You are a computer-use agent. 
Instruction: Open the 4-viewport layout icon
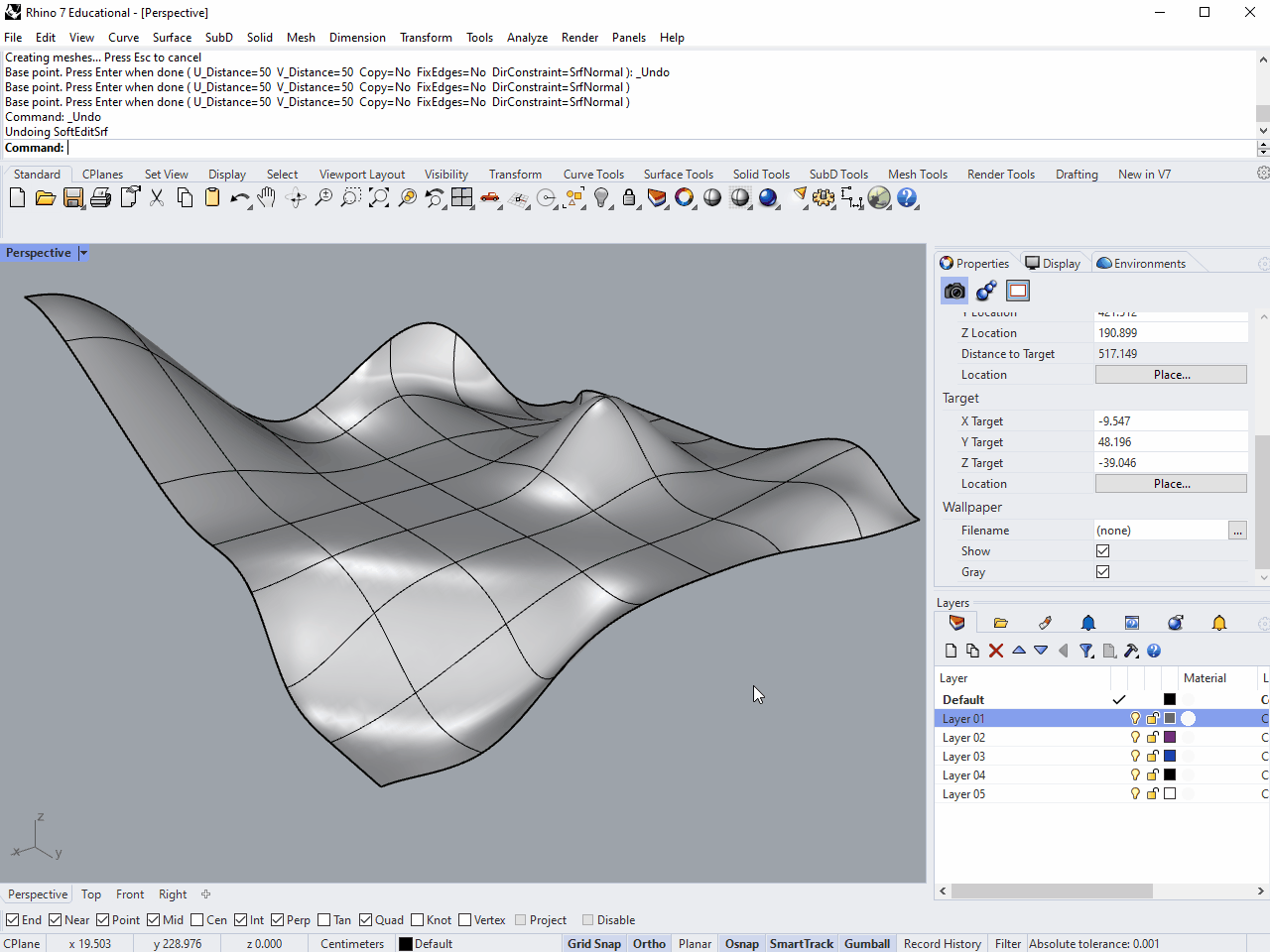pos(462,198)
